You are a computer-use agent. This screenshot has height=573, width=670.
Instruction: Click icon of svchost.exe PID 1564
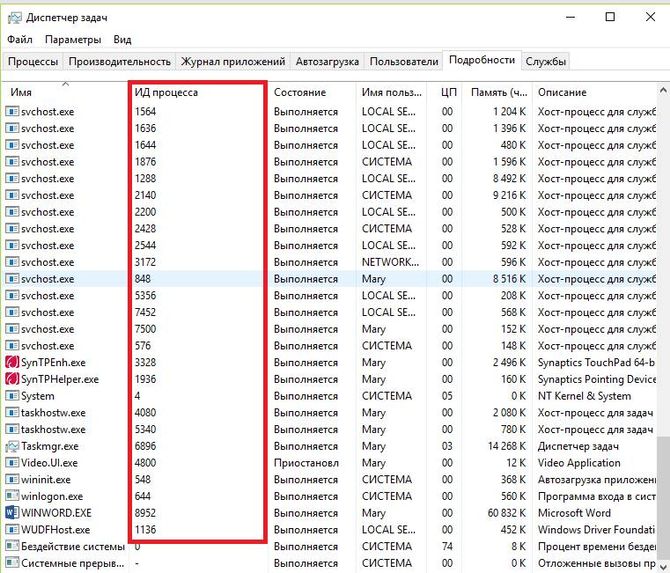click(x=12, y=112)
